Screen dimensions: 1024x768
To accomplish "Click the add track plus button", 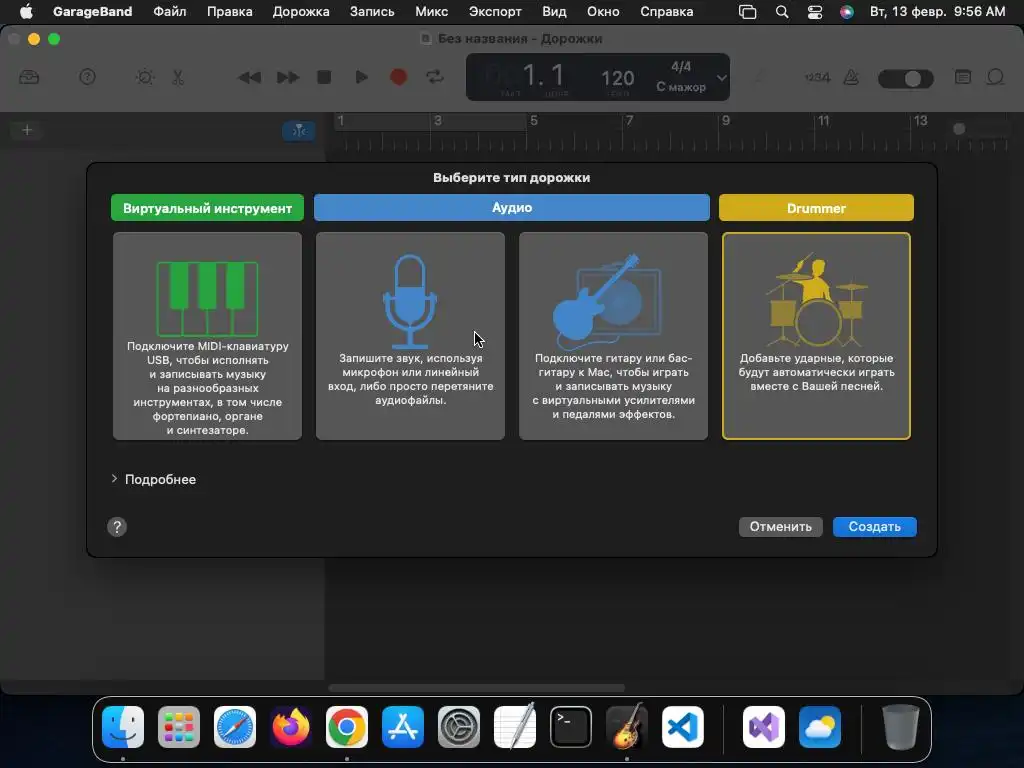I will coord(27,130).
